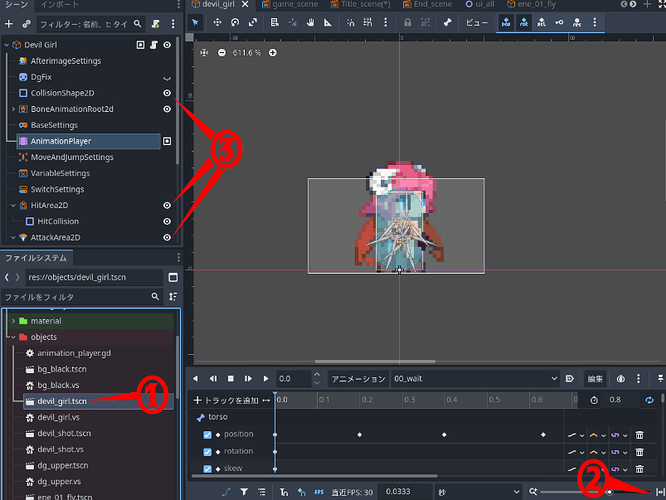Screen dimensions: 666x500
Task: Instance a child scene with link icon
Action: 26,24
